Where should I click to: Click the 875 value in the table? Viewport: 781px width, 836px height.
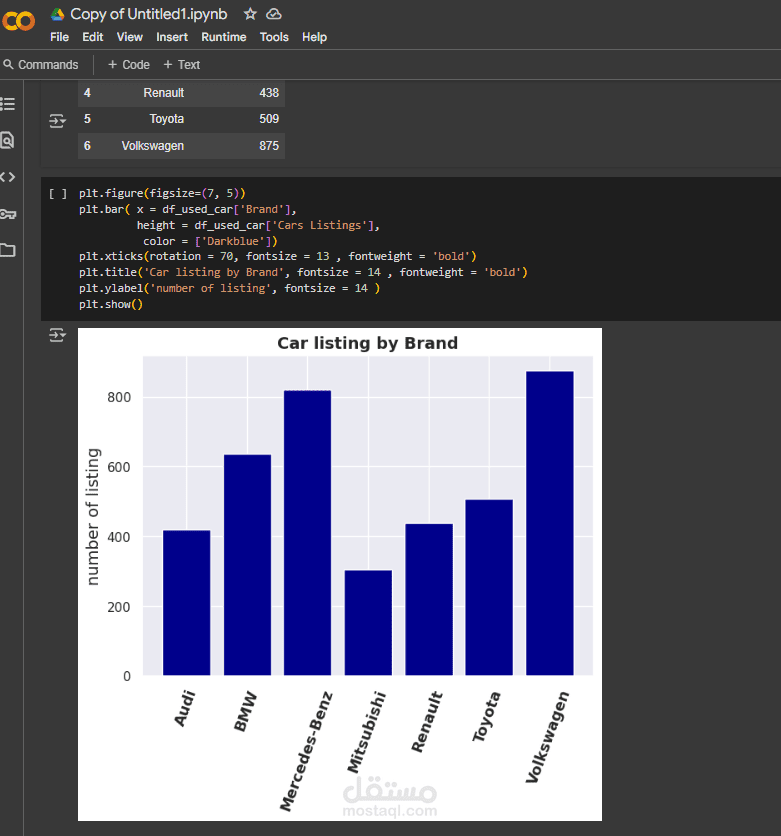click(269, 146)
